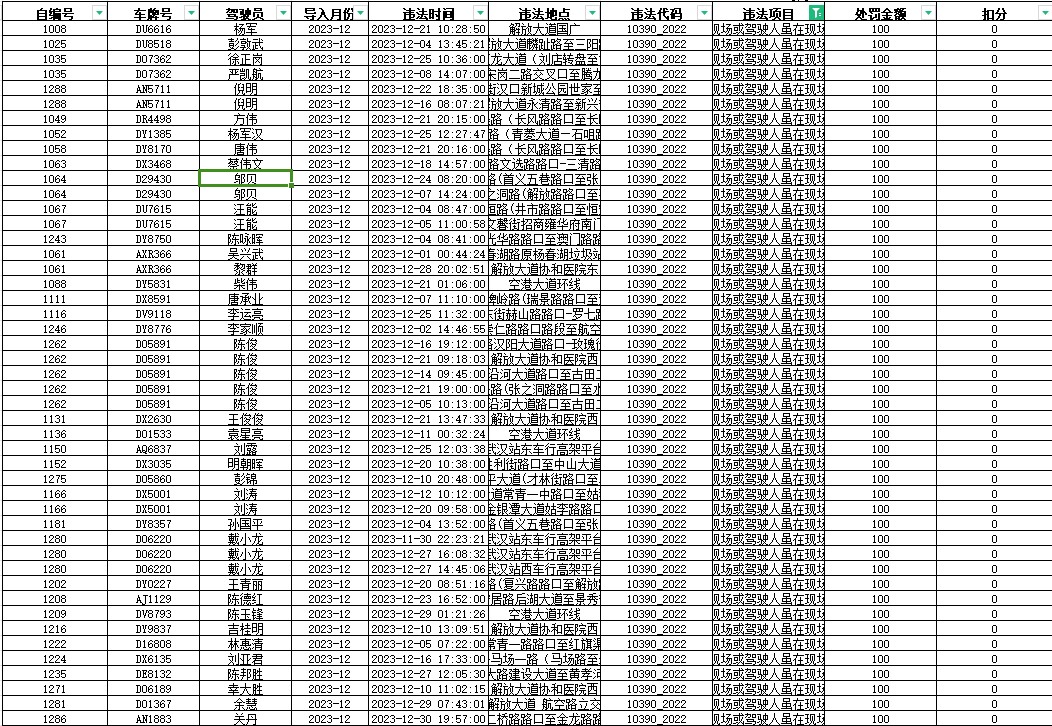Select the plate cell D01533

pos(153,434)
